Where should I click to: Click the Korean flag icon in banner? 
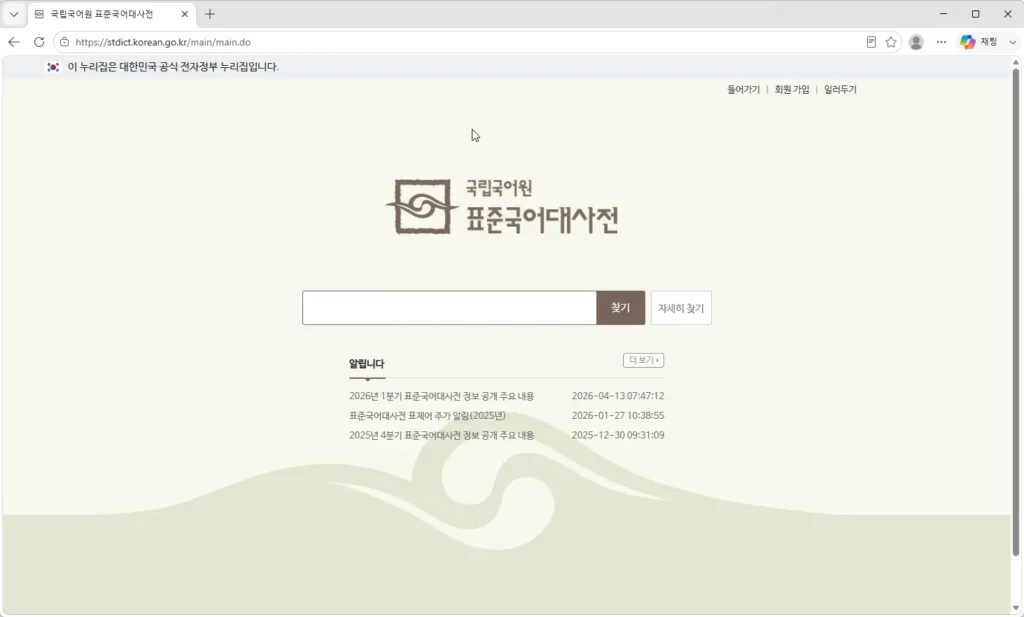tap(53, 67)
